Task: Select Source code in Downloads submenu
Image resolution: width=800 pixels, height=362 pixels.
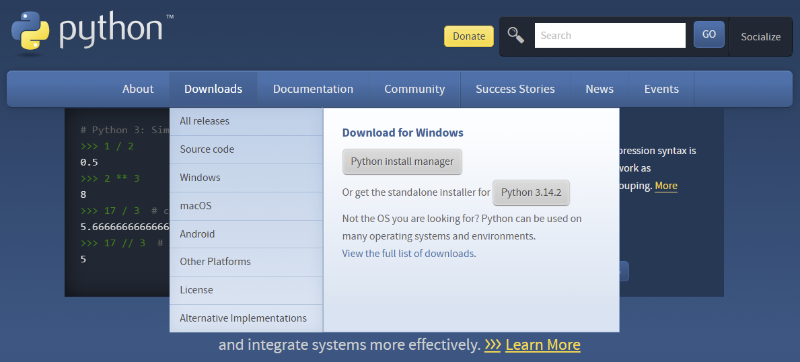Action: [x=246, y=149]
